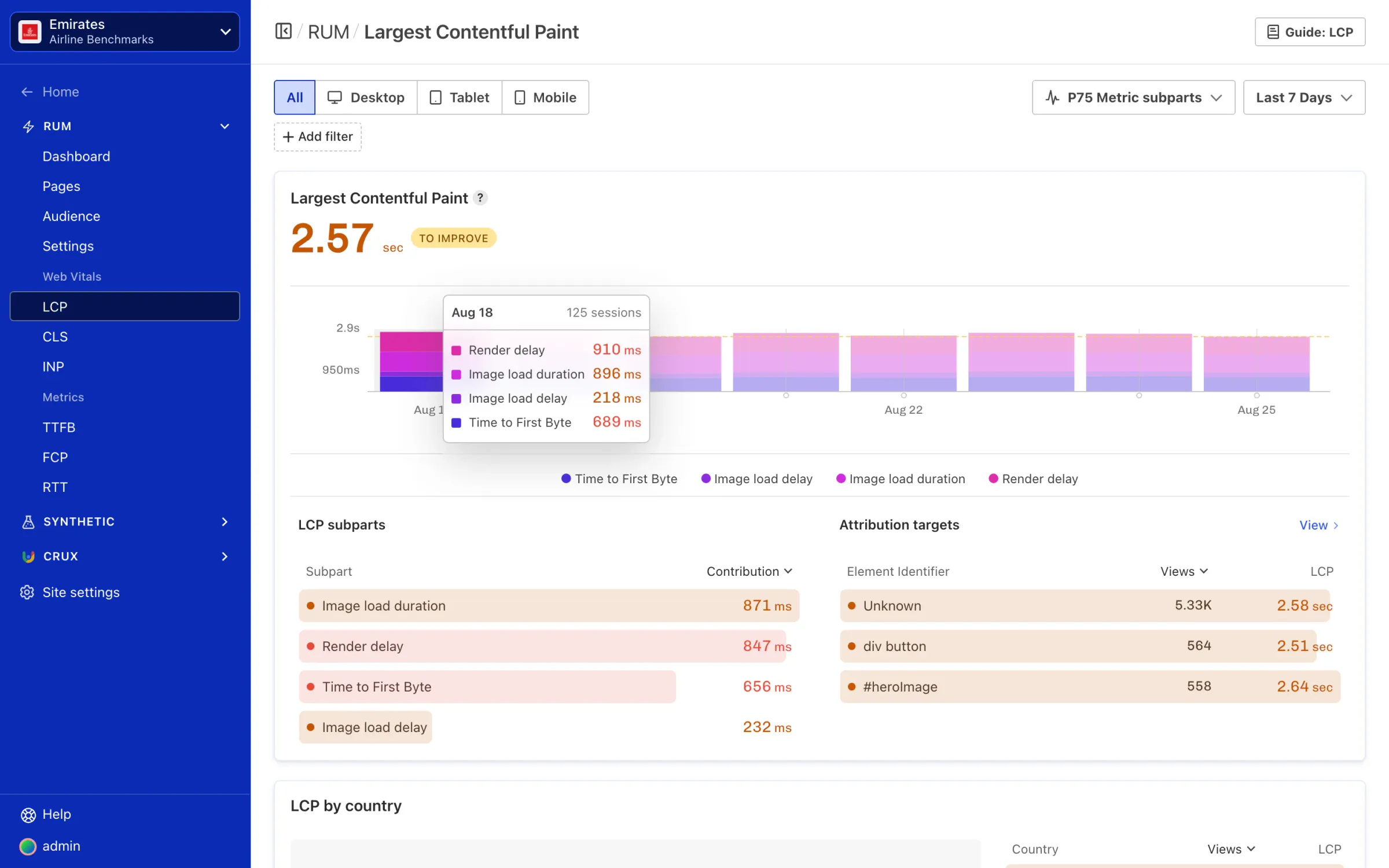Filter by Tablet devices
Image resolution: width=1389 pixels, height=868 pixels.
[460, 97]
